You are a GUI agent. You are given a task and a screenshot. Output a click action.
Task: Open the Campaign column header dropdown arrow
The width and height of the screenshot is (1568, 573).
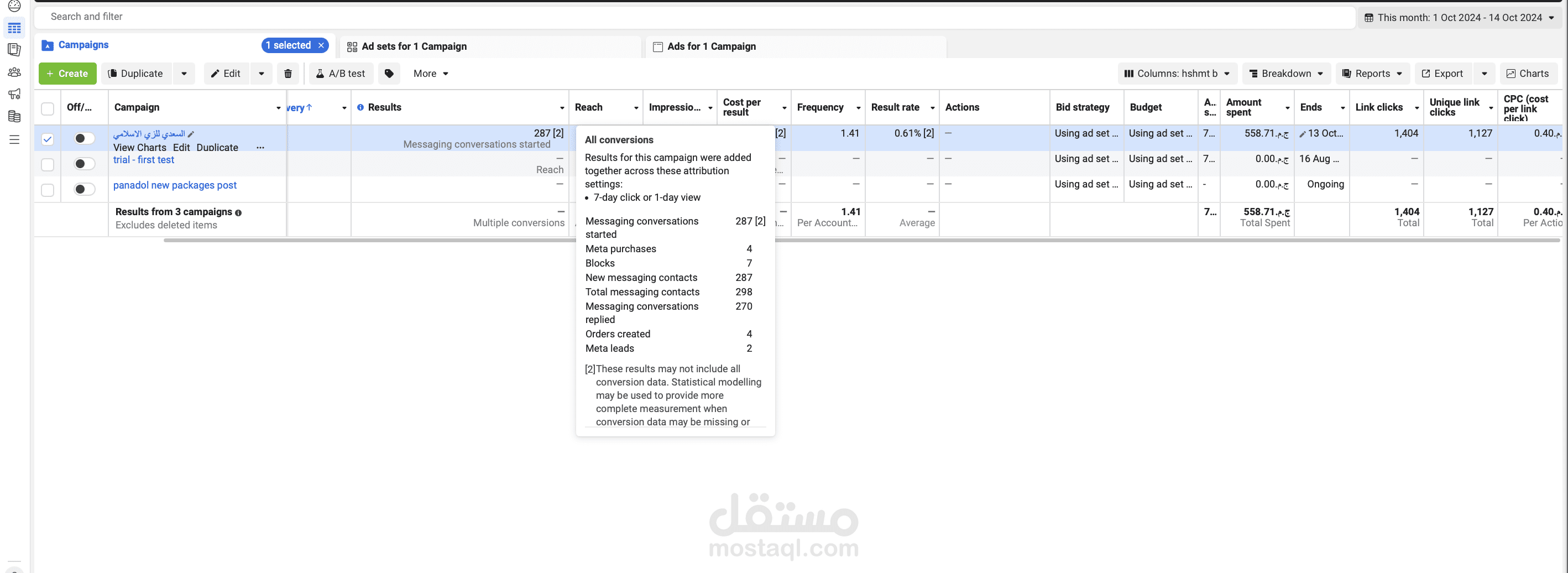[x=278, y=108]
